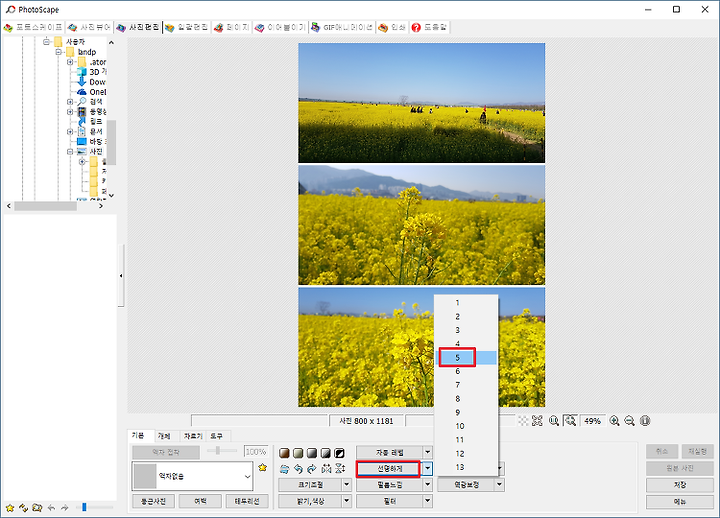Click the zoom out magnifier icon
The width and height of the screenshot is (720, 518).
click(630, 421)
